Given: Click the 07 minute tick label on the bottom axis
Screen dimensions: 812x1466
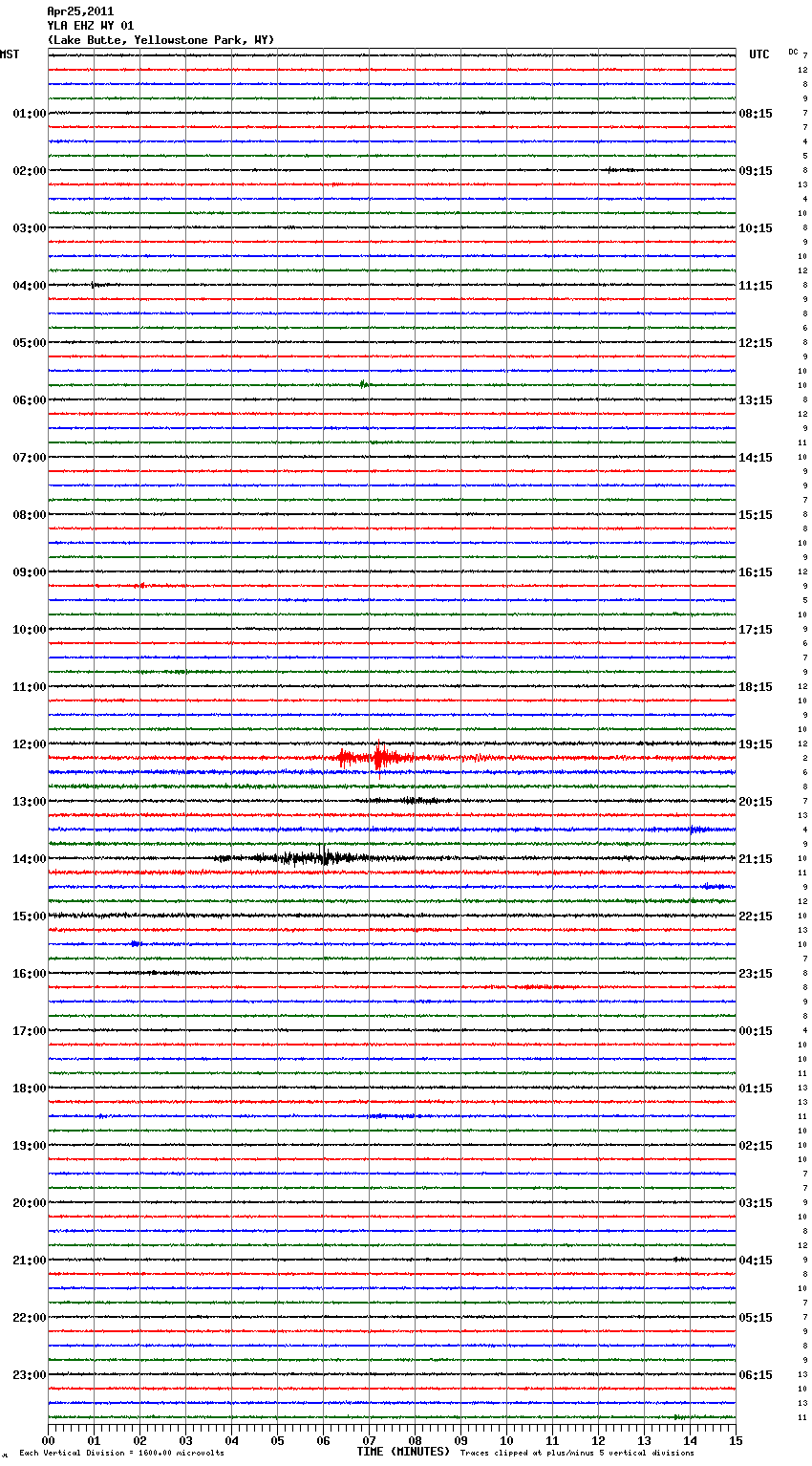Looking at the screenshot, I should click(369, 1440).
